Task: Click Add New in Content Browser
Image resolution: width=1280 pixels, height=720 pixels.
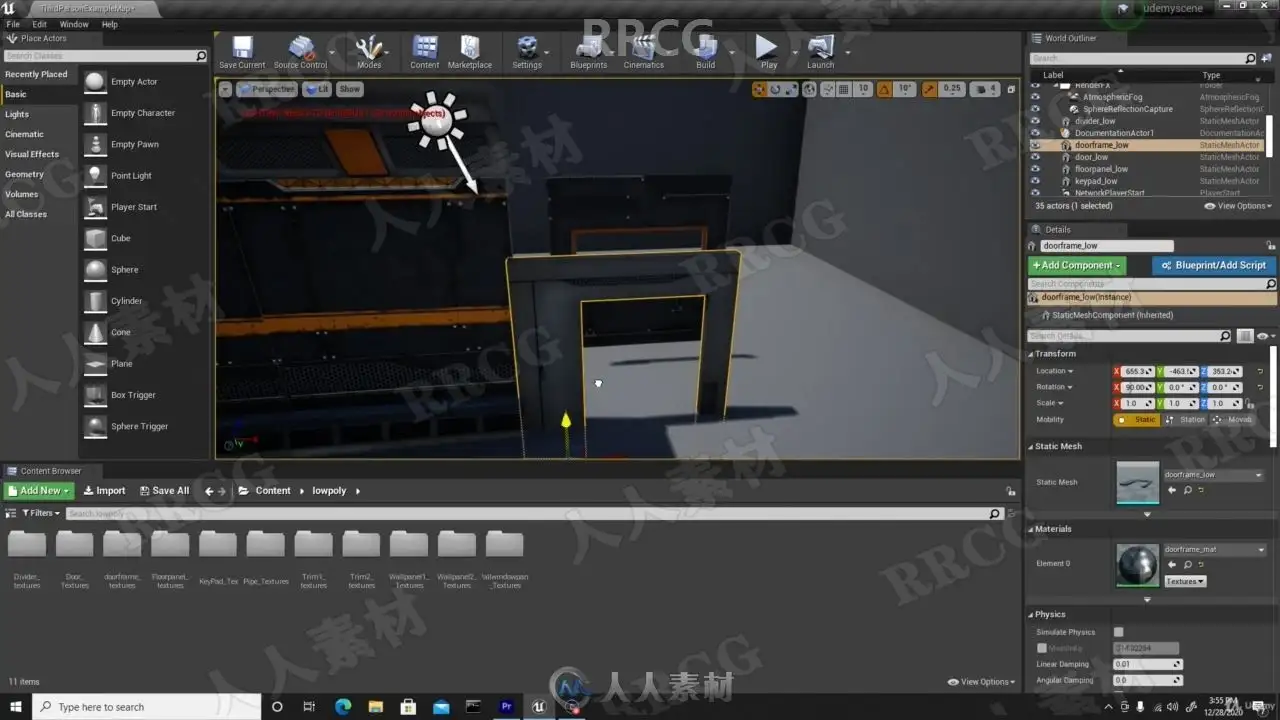Action: (x=39, y=491)
